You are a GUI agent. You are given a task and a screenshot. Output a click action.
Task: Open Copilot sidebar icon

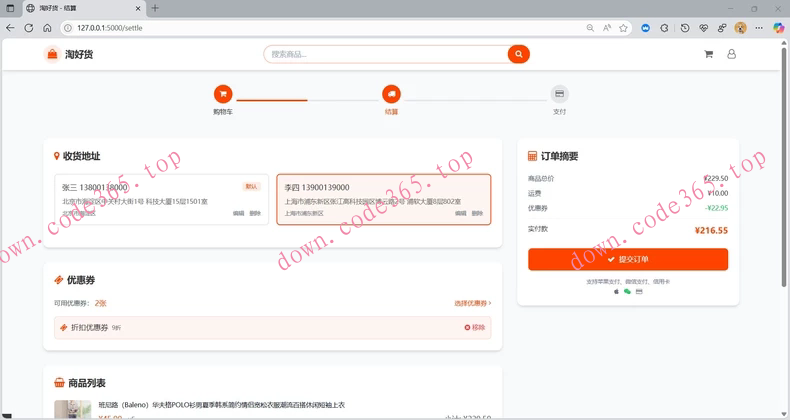point(779,28)
